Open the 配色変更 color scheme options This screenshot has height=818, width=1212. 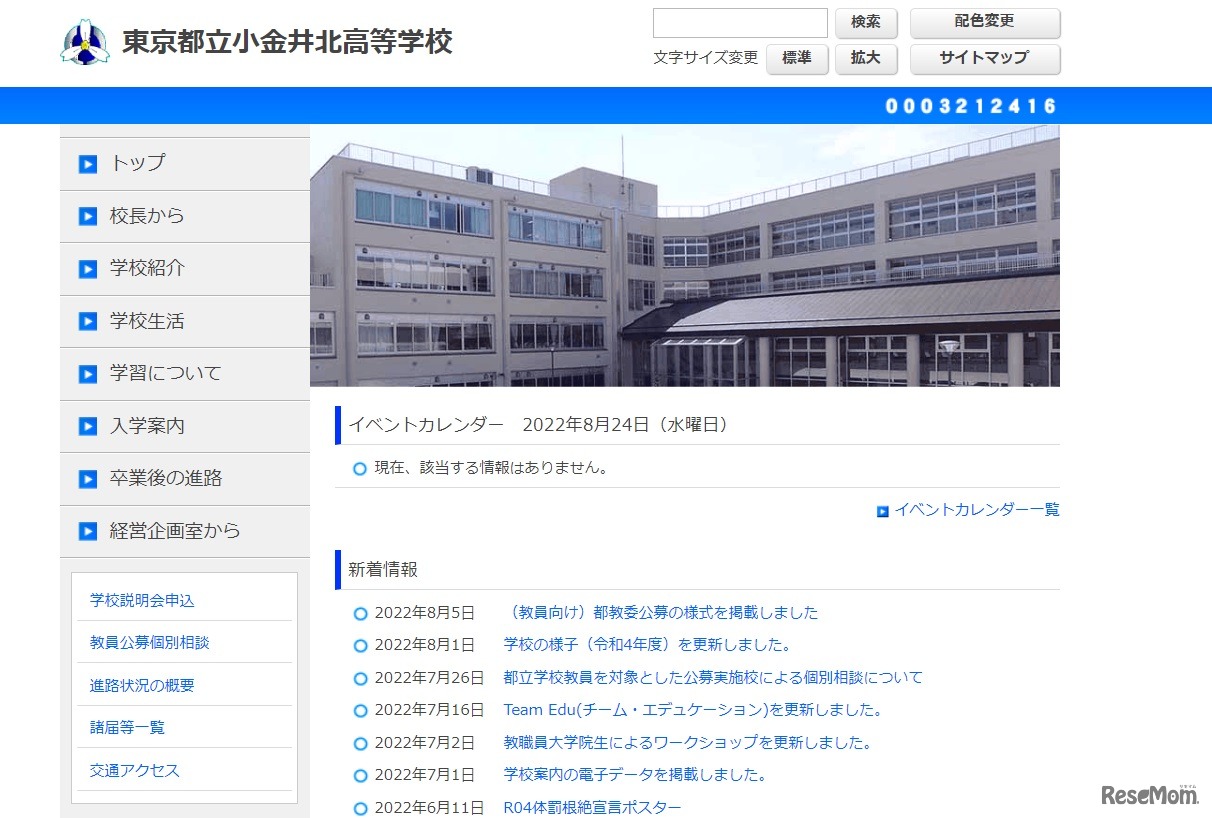click(x=986, y=23)
